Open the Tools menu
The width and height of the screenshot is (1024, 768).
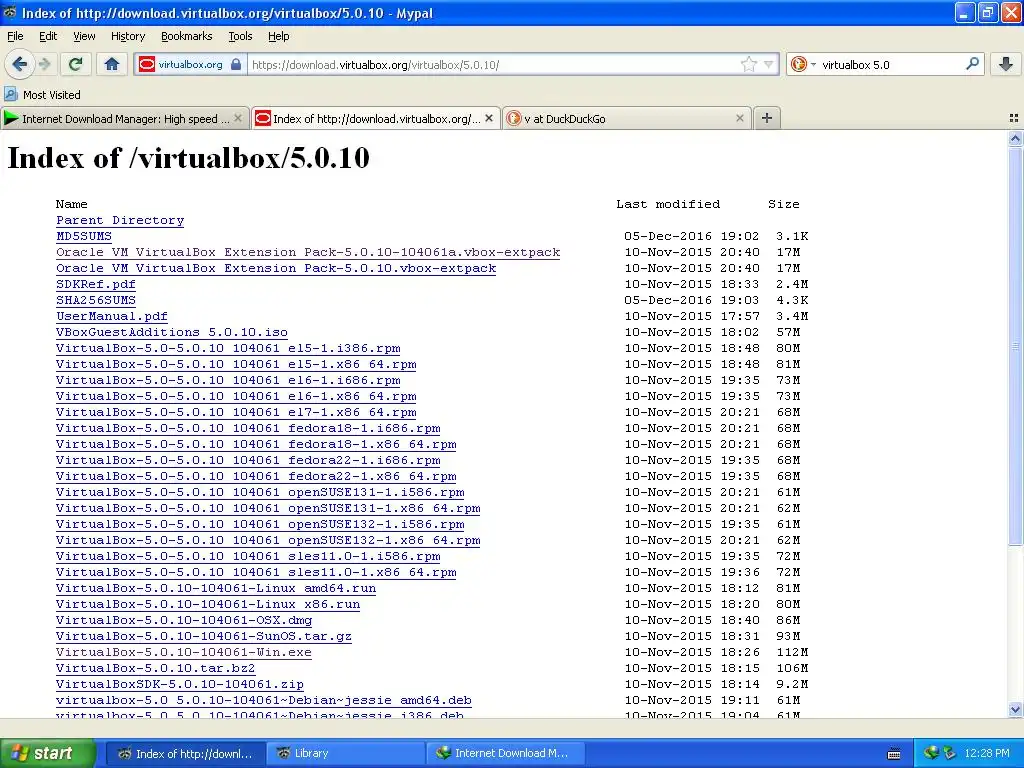coord(240,36)
